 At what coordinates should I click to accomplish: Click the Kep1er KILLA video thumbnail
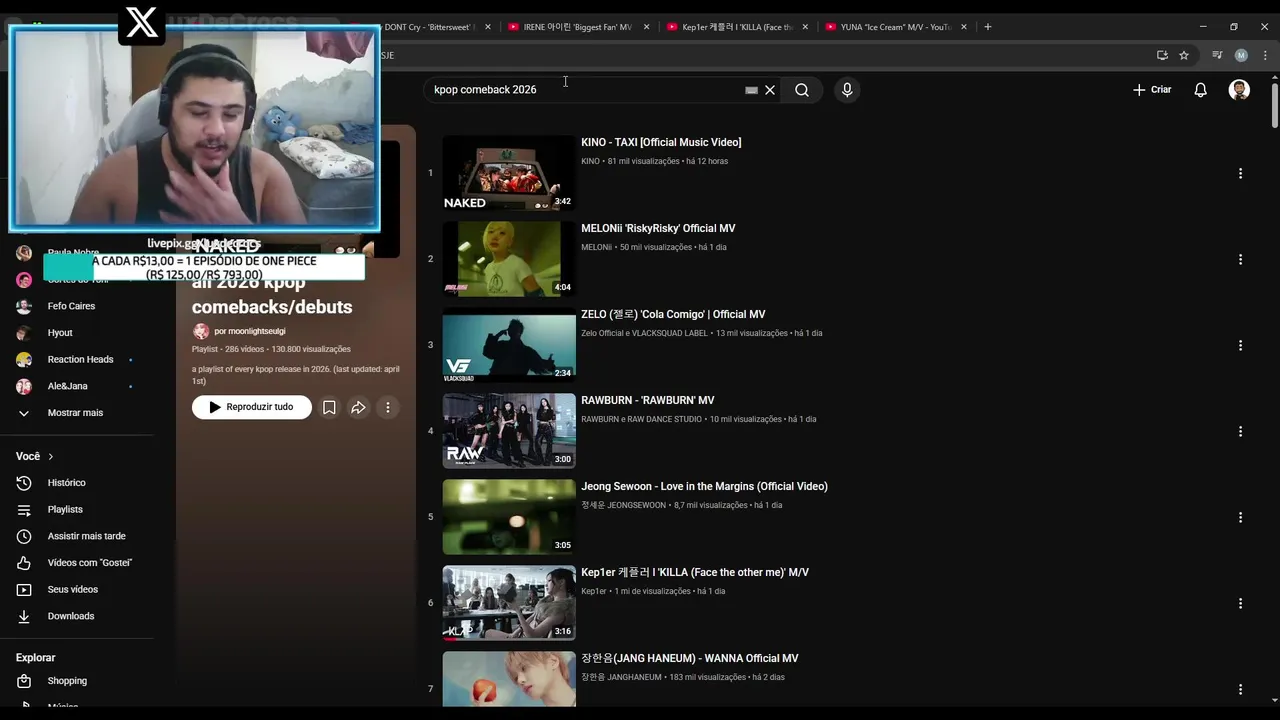(x=509, y=603)
